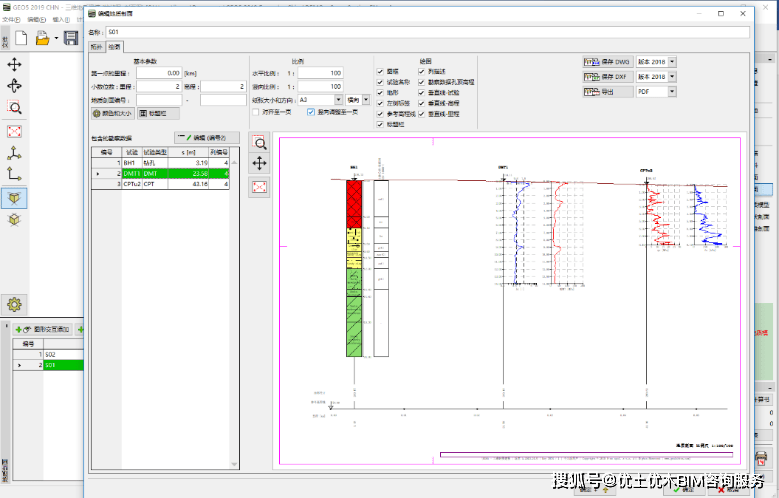Open the settings gear in left sidebar
The height and width of the screenshot is (498, 779).
coord(15,304)
